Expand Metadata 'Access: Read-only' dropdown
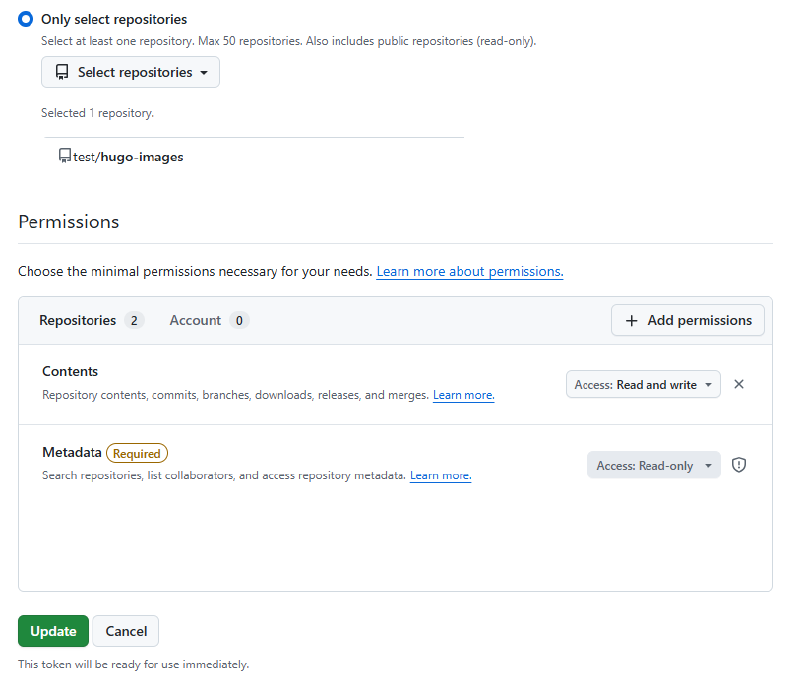The width and height of the screenshot is (800, 696). [653, 465]
